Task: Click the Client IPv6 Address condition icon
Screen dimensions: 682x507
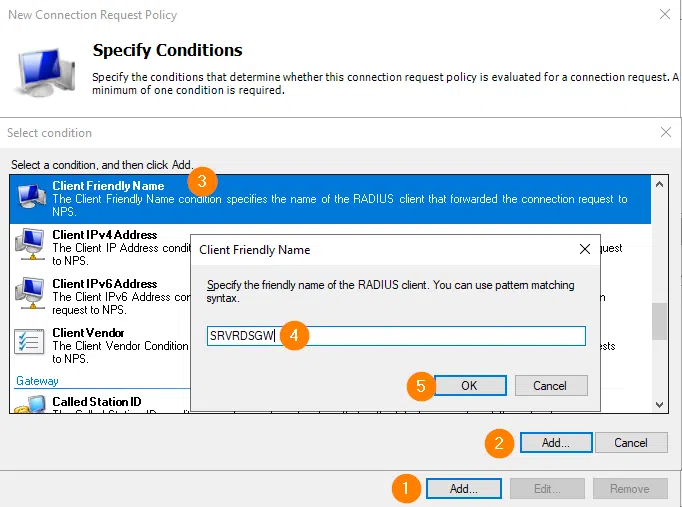Action: click(31, 292)
